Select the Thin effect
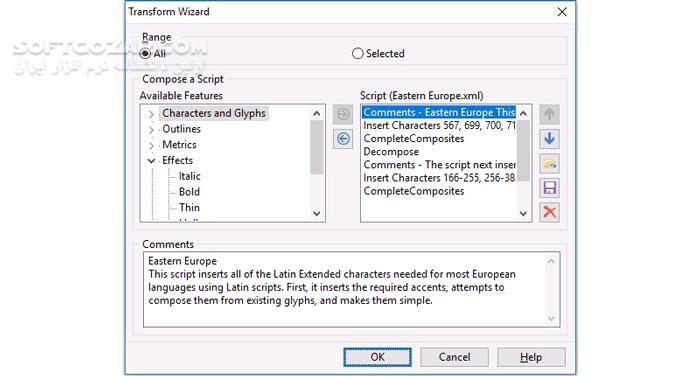The width and height of the screenshot is (700, 376). click(x=189, y=208)
